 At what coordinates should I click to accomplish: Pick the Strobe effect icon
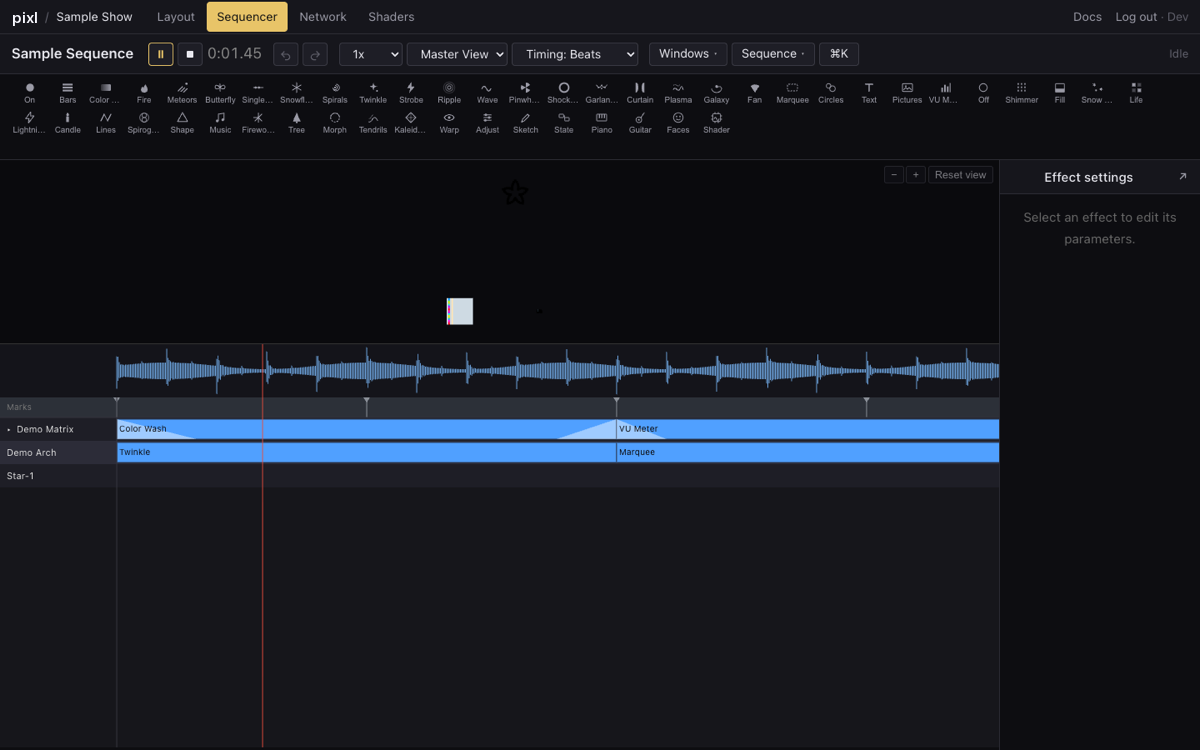coord(411,93)
